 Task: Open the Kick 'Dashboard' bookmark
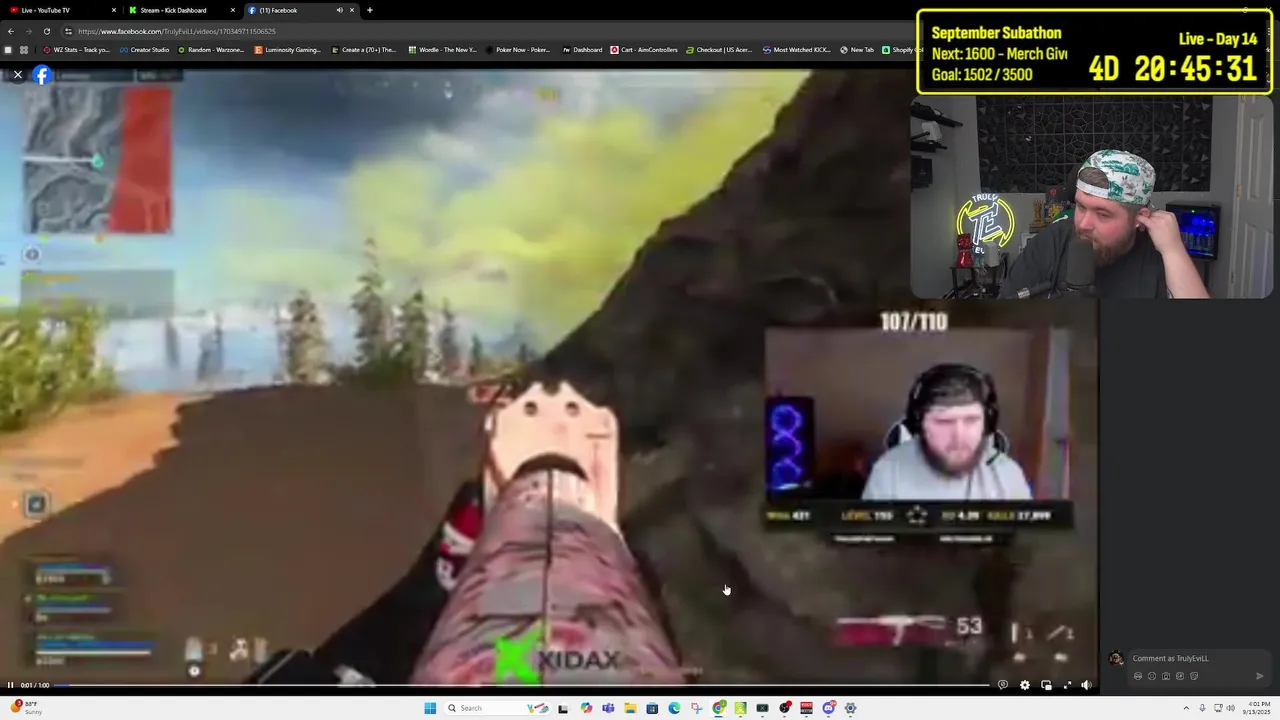click(583, 50)
